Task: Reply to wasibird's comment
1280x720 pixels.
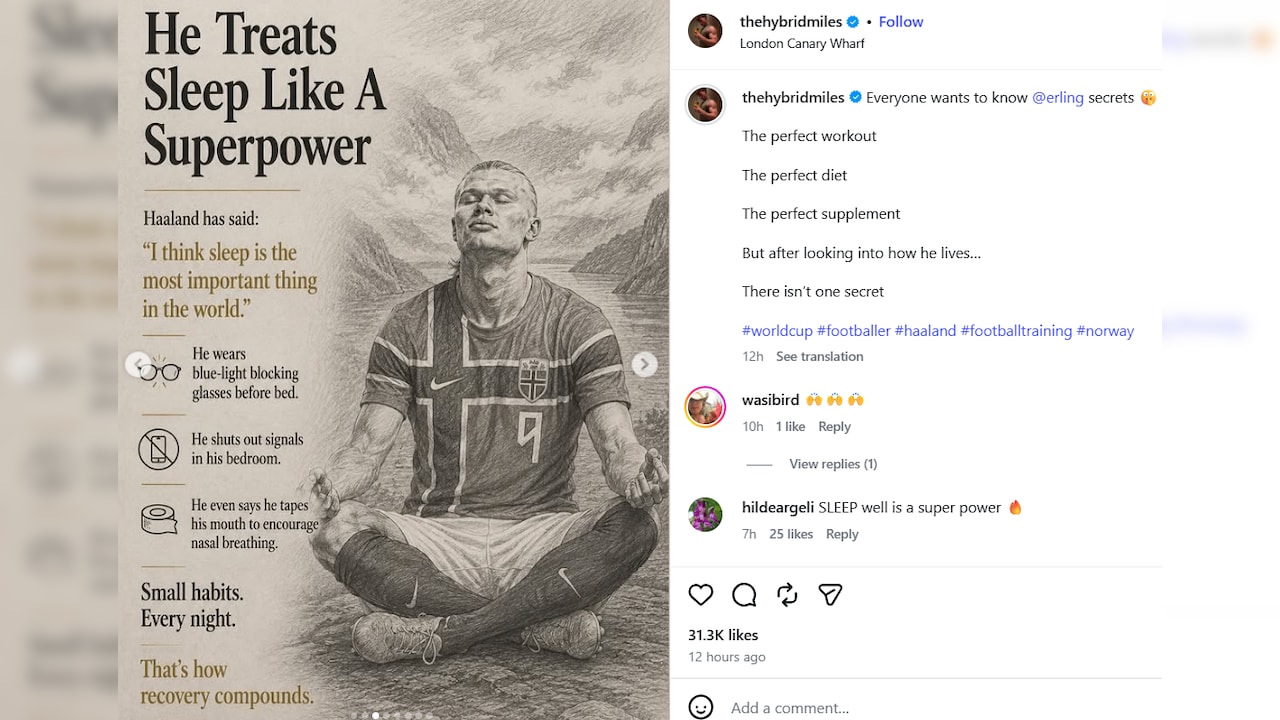Action: pyautogui.click(x=834, y=426)
